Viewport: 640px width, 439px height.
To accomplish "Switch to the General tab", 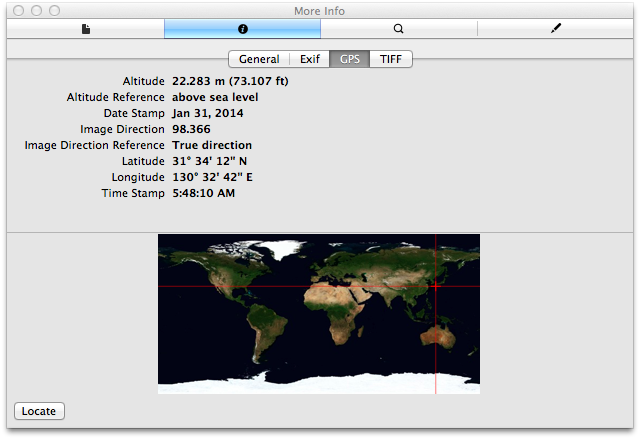I will pyautogui.click(x=259, y=60).
